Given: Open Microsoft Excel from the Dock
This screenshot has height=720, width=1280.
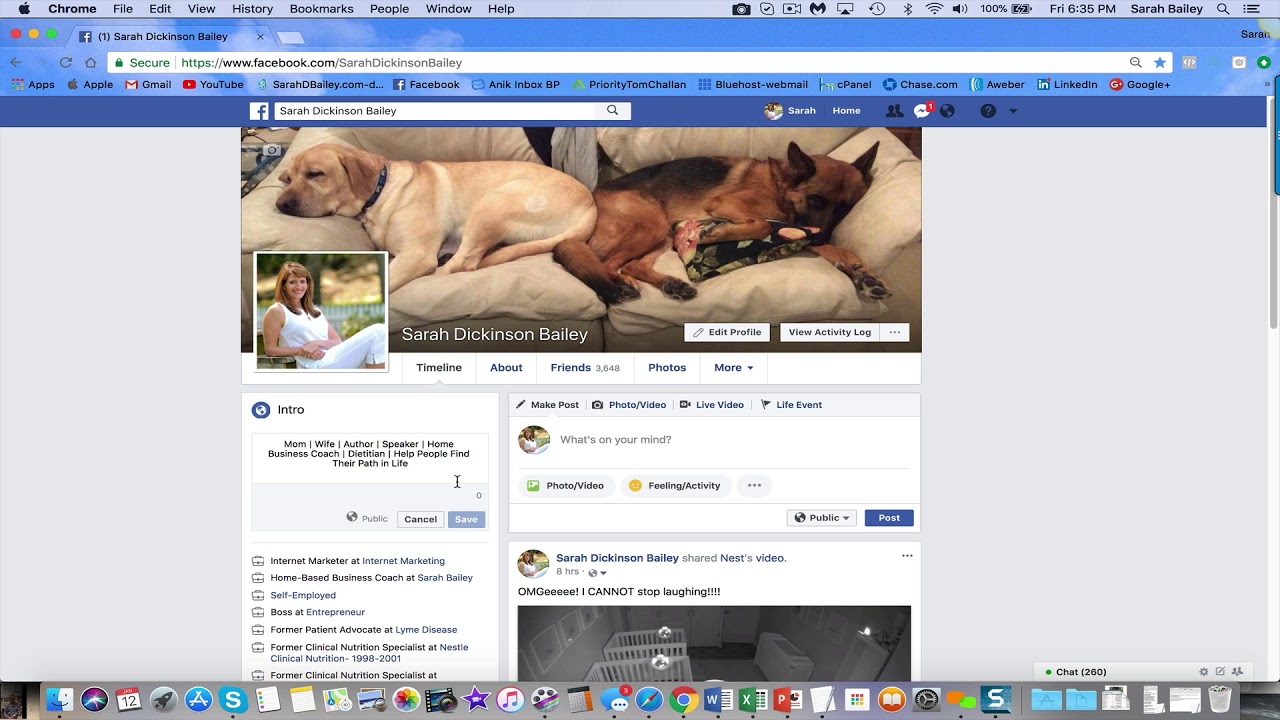Looking at the screenshot, I should (753, 700).
